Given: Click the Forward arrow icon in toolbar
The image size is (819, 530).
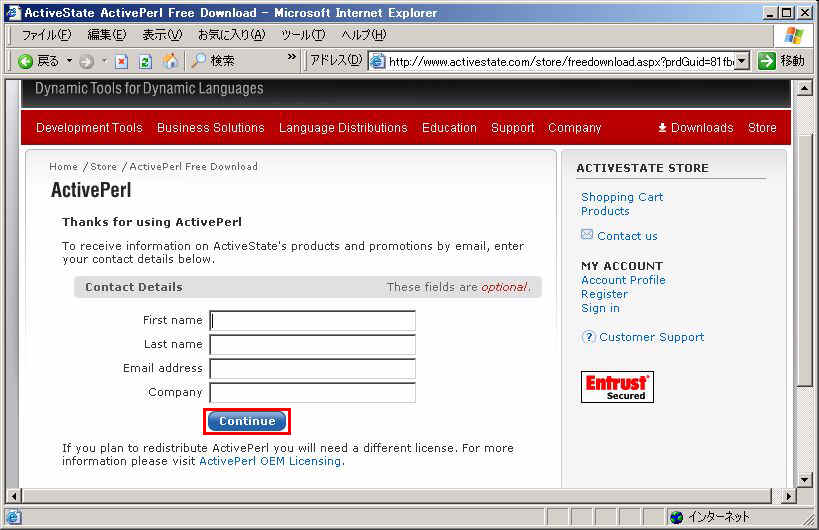Looking at the screenshot, I should [86, 62].
